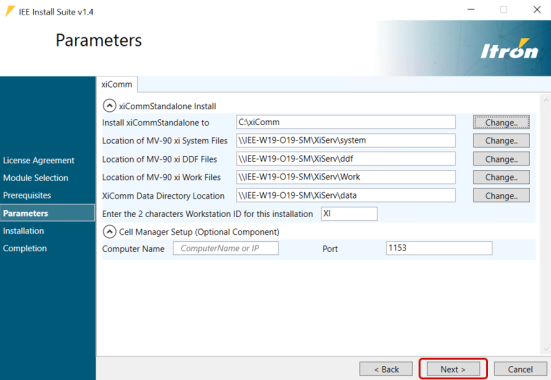Focus the MV-90 xi DDF Files path field
Viewport: 551px width, 380px height.
346,159
